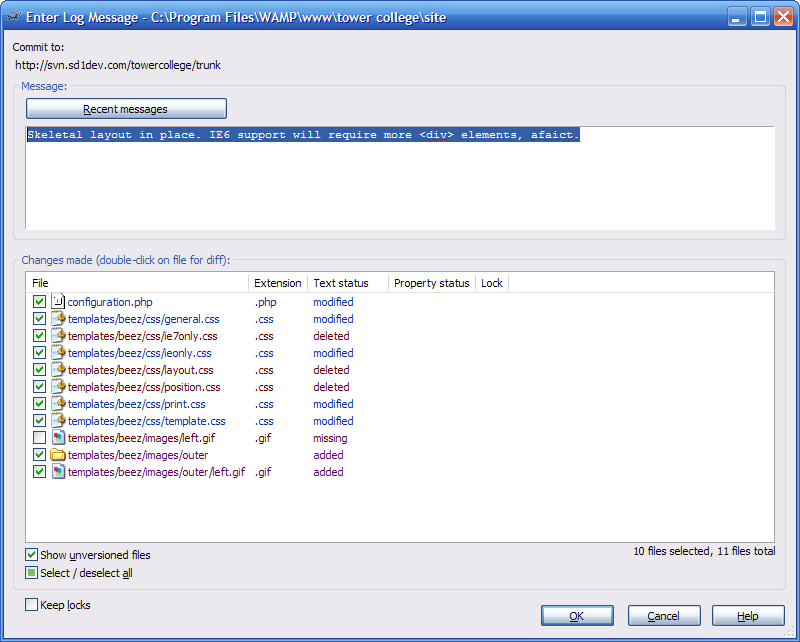Click the File column header

point(137,283)
